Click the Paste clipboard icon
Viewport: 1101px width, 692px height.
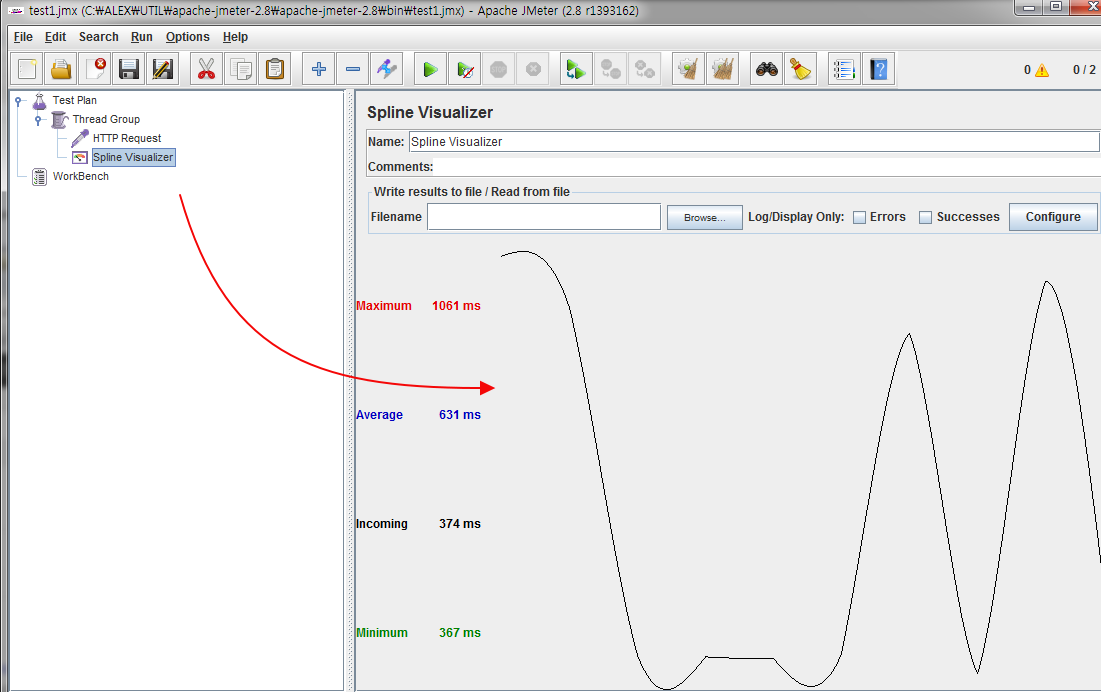pyautogui.click(x=275, y=69)
